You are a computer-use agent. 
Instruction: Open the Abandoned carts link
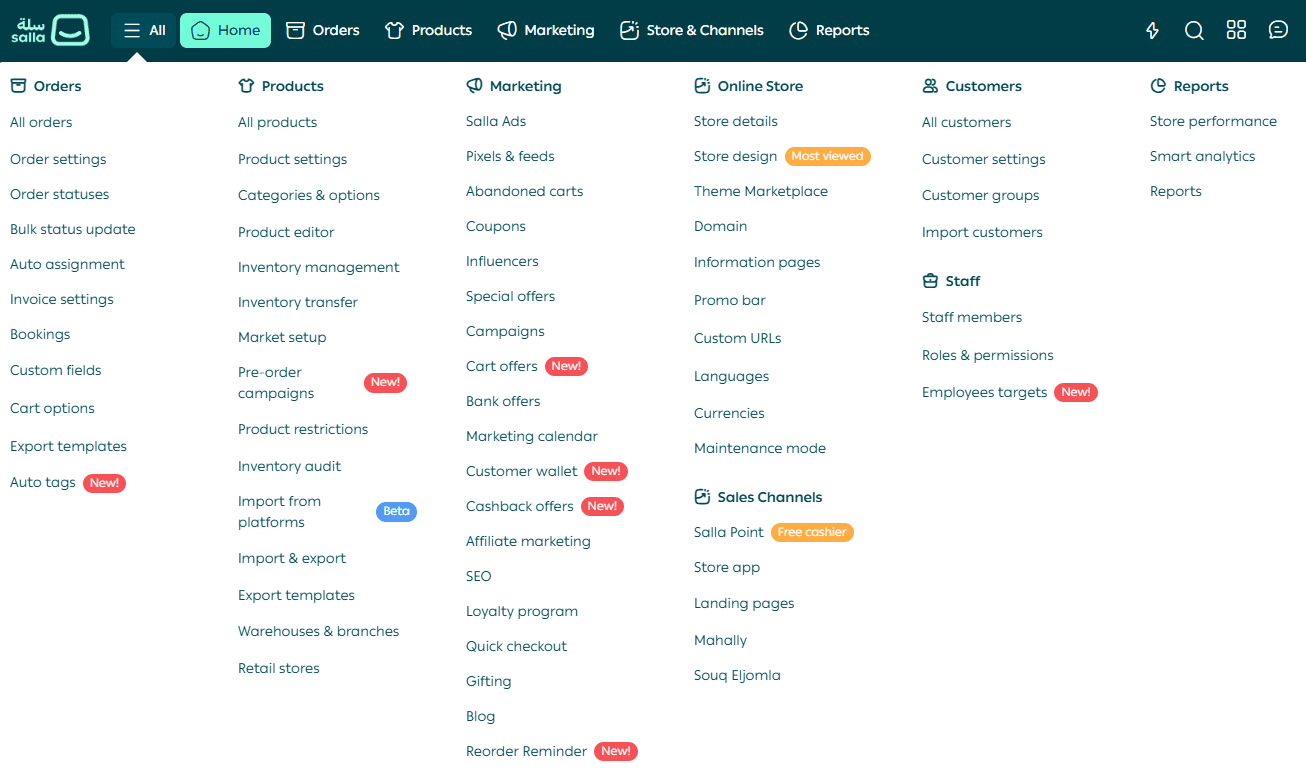[x=524, y=191]
